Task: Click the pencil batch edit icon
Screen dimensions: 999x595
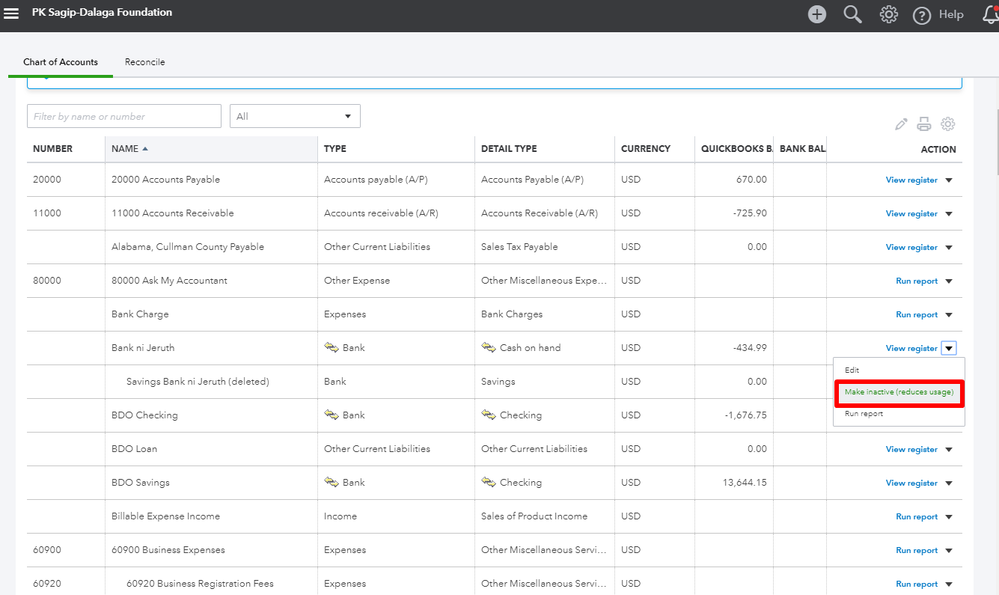Action: pyautogui.click(x=901, y=124)
